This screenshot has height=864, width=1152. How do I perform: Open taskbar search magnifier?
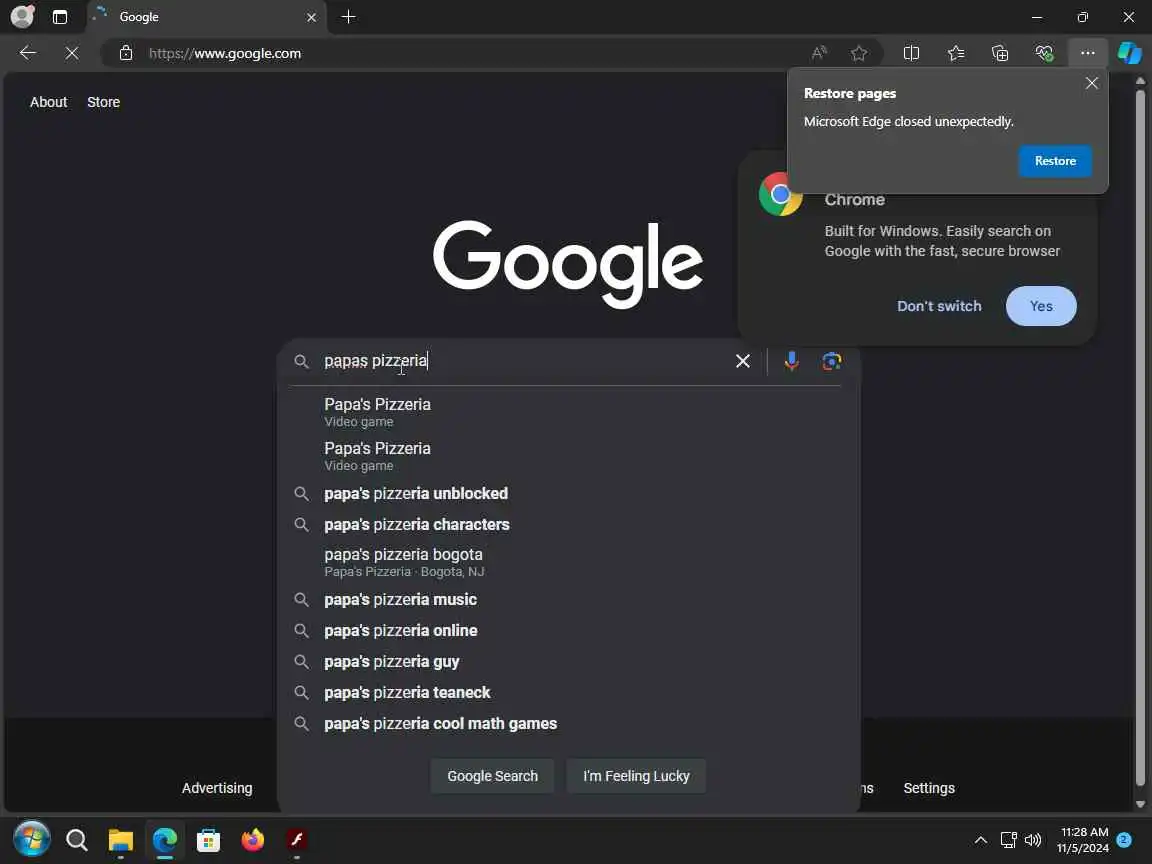(76, 839)
